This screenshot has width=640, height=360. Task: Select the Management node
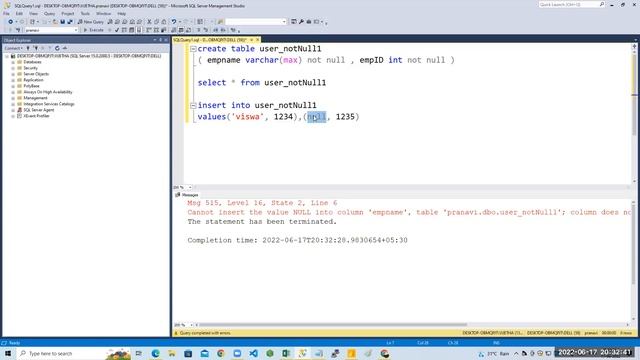[x=35, y=98]
